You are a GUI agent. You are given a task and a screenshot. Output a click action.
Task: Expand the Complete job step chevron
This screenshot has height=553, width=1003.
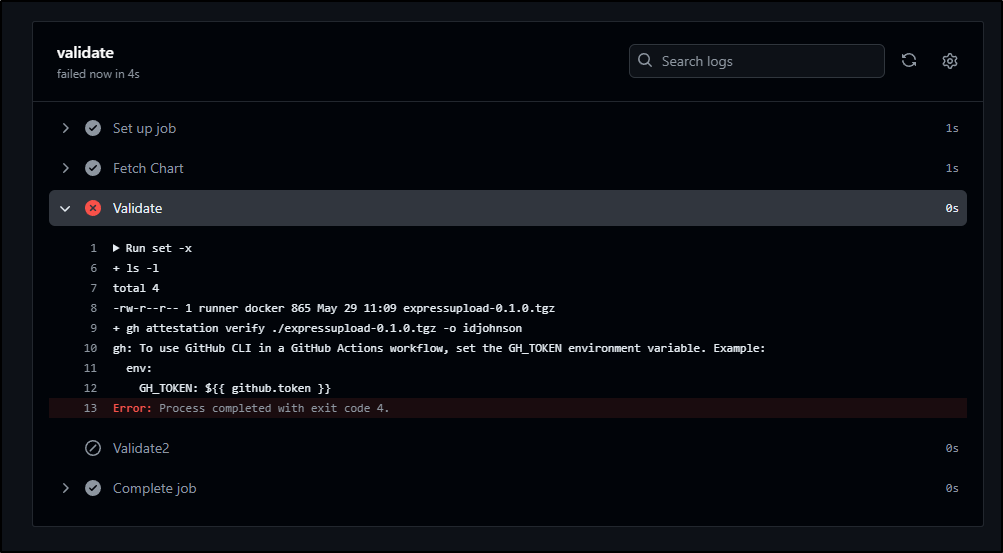[x=65, y=488]
